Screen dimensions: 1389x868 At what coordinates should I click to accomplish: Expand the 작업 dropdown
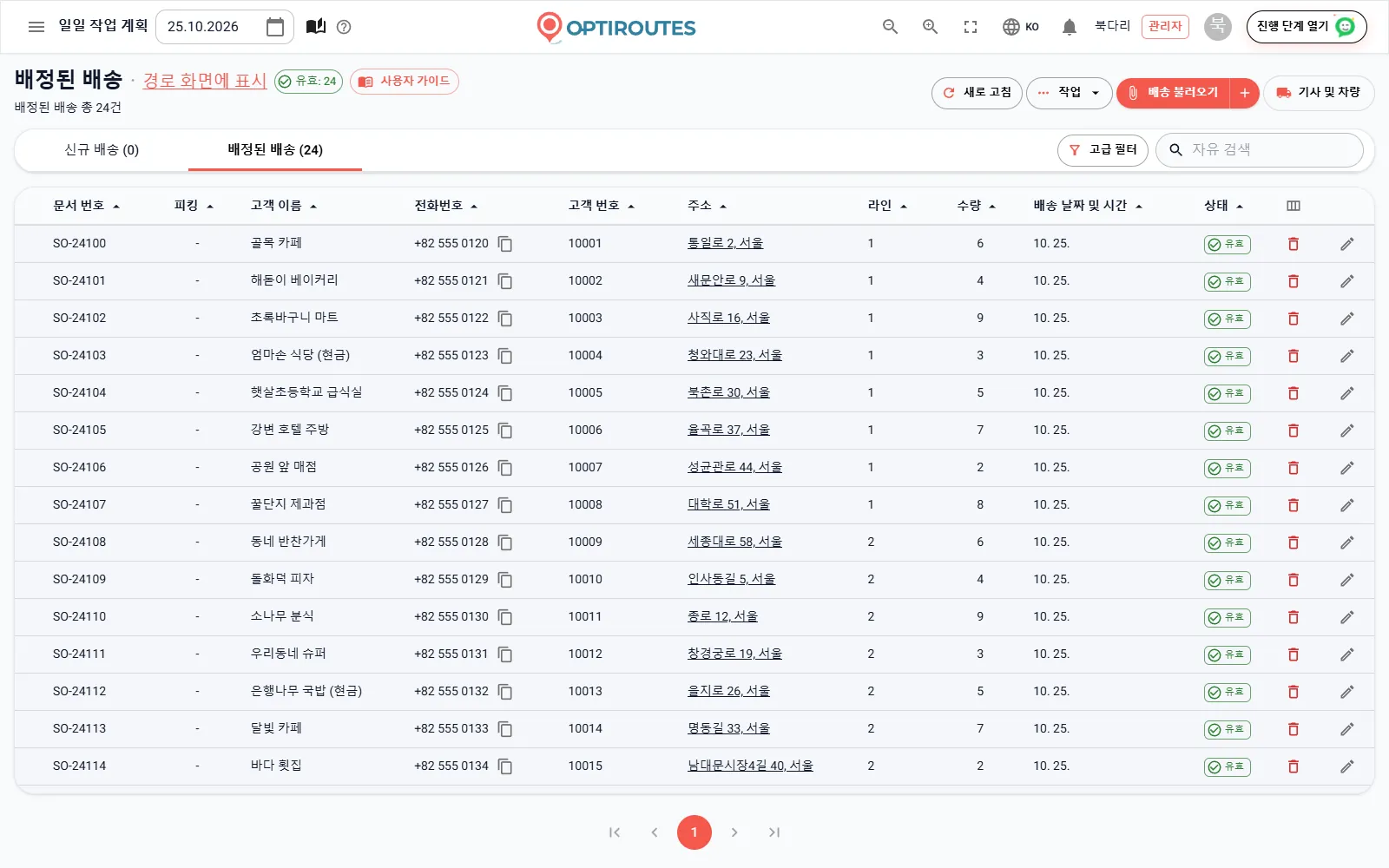[x=1070, y=93]
